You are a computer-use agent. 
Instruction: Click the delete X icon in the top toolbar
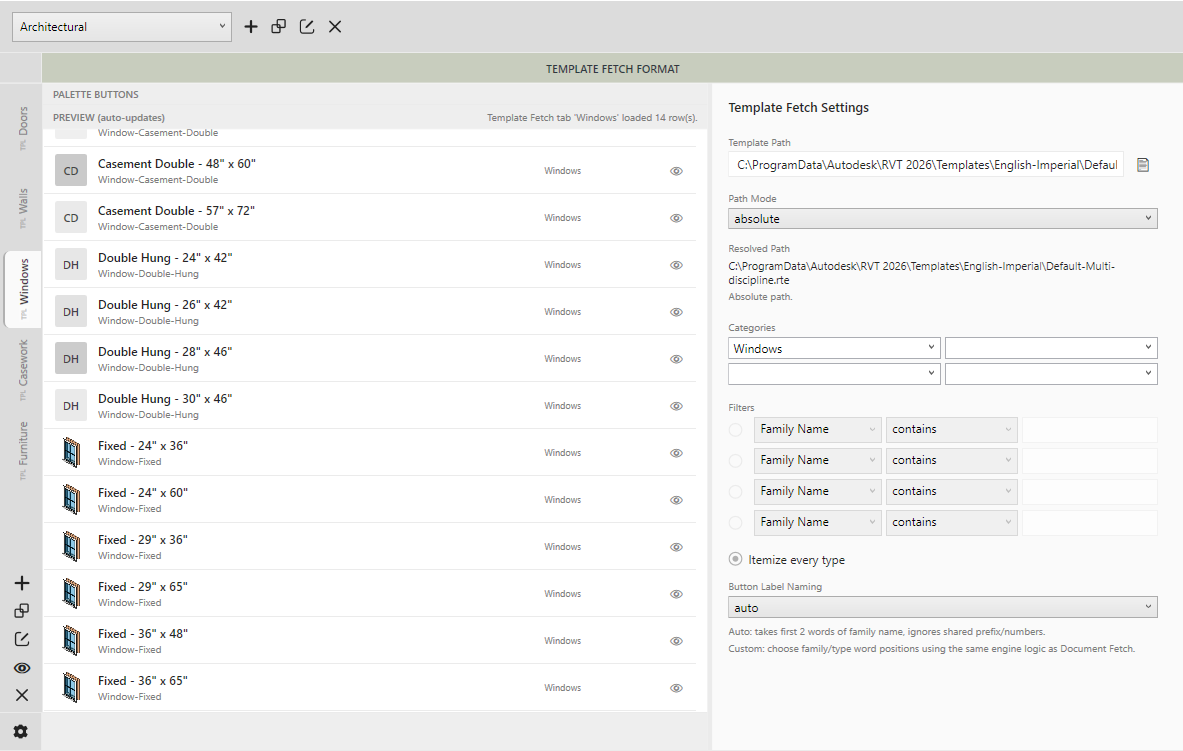point(334,26)
